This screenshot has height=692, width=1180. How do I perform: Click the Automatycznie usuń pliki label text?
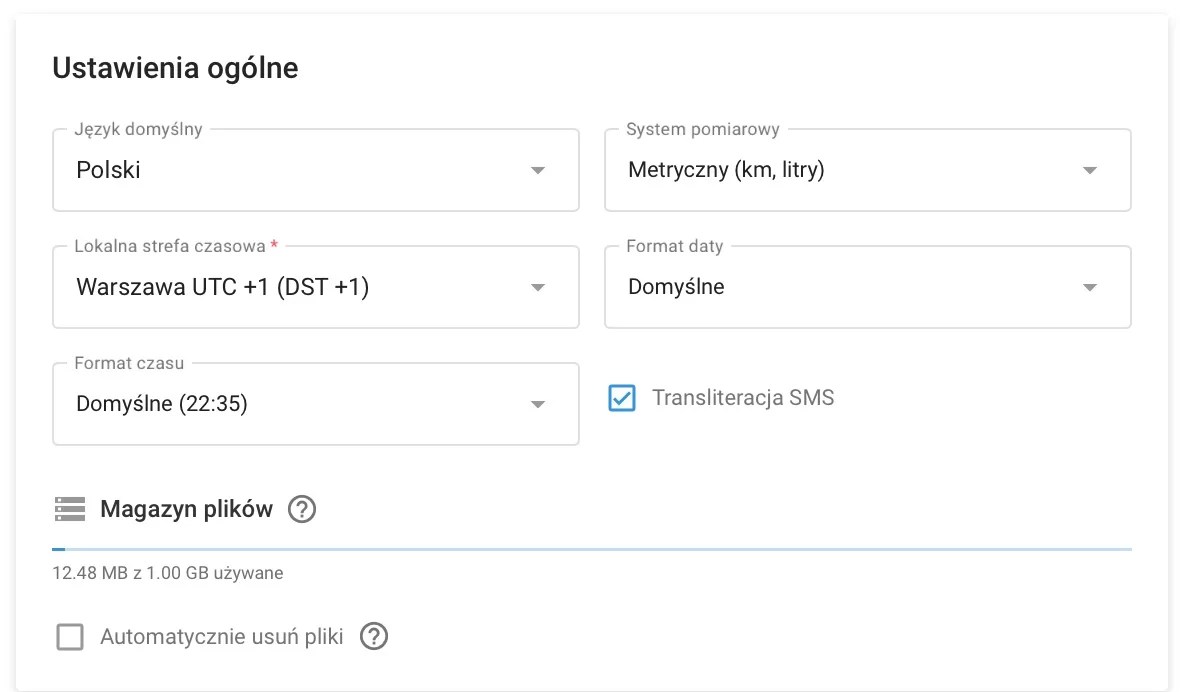point(222,637)
